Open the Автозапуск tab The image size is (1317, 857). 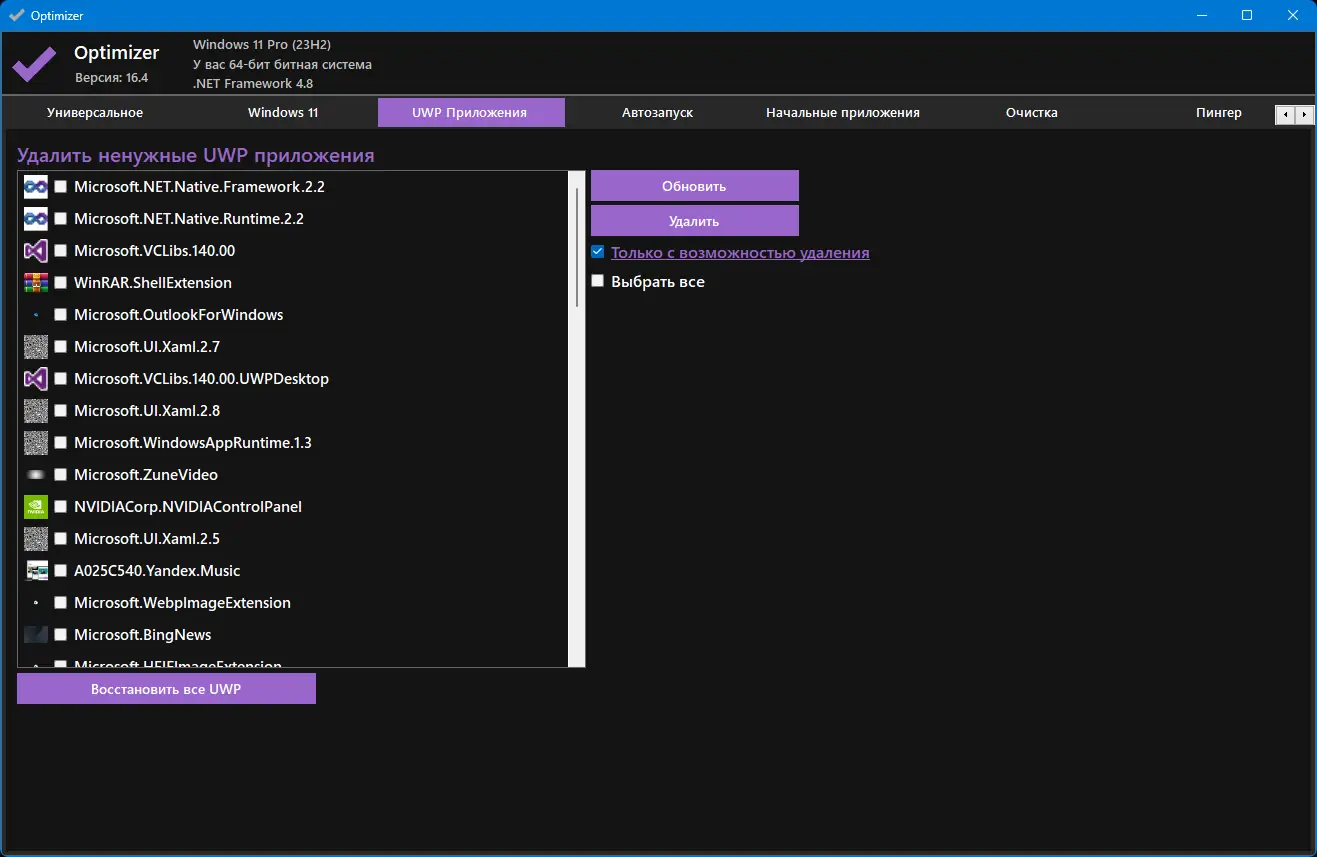click(x=657, y=113)
